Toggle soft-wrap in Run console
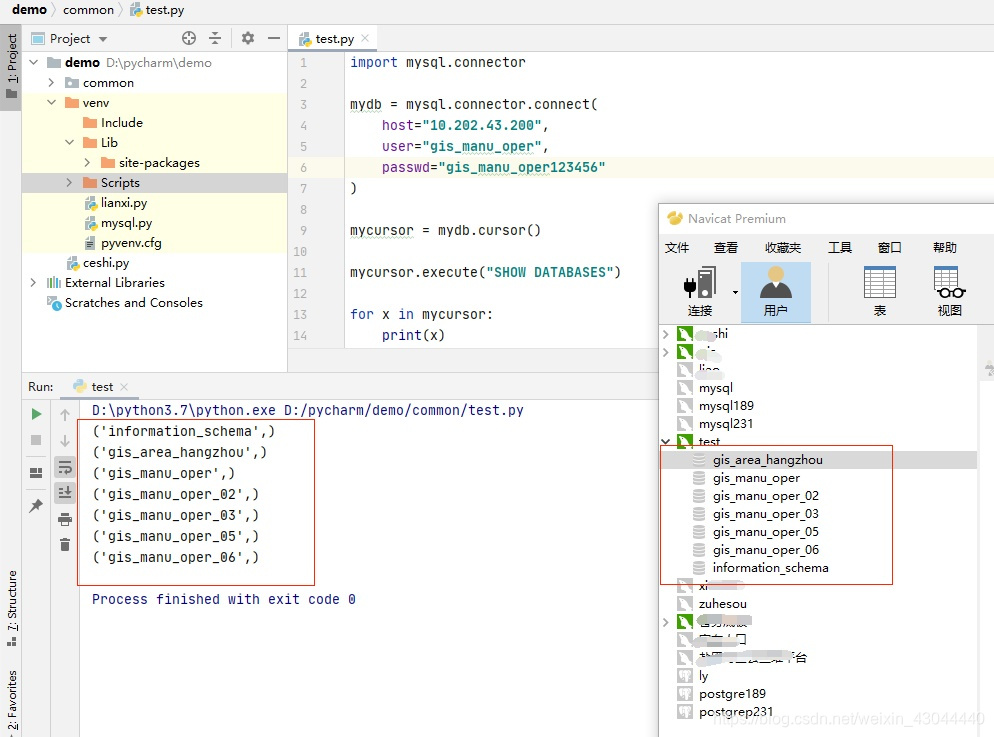The width and height of the screenshot is (994, 737). click(x=65, y=468)
